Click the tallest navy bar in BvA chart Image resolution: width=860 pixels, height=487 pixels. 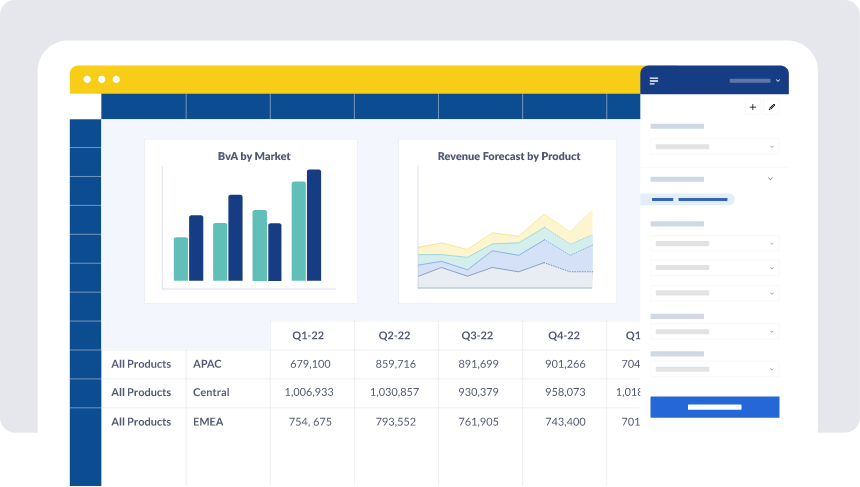(x=314, y=225)
